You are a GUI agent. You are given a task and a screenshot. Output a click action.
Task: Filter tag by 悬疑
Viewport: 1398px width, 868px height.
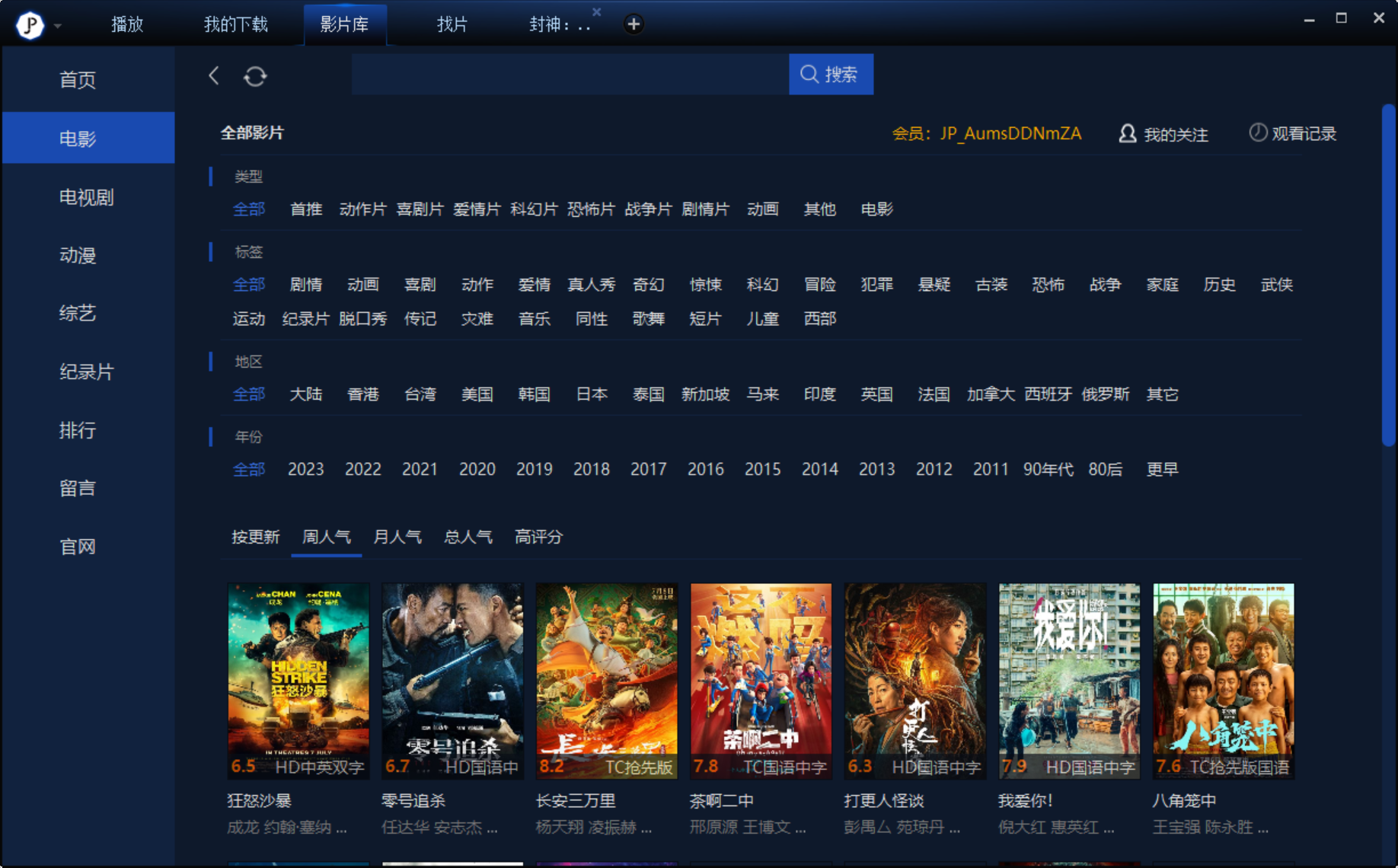pos(934,284)
